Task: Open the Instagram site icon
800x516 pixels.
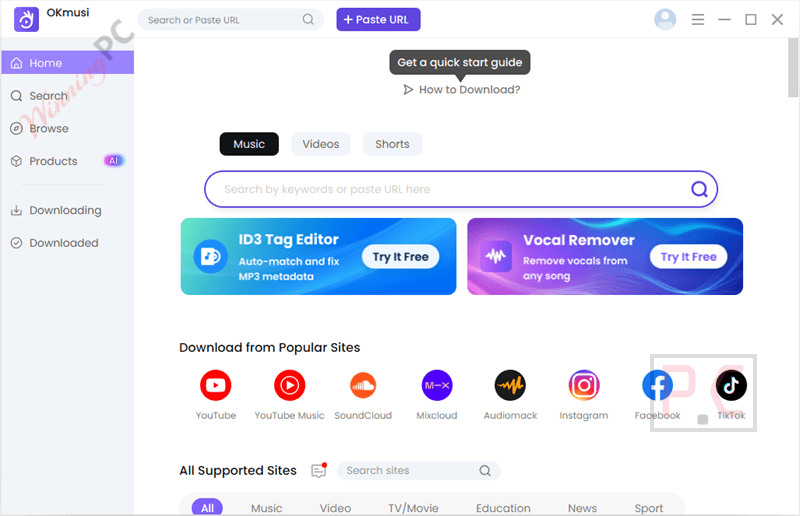Action: click(x=584, y=385)
